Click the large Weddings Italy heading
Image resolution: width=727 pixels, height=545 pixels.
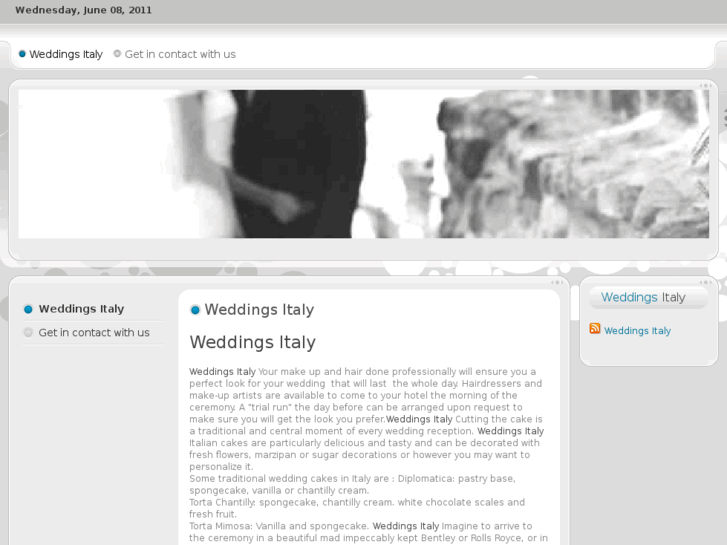[253, 342]
